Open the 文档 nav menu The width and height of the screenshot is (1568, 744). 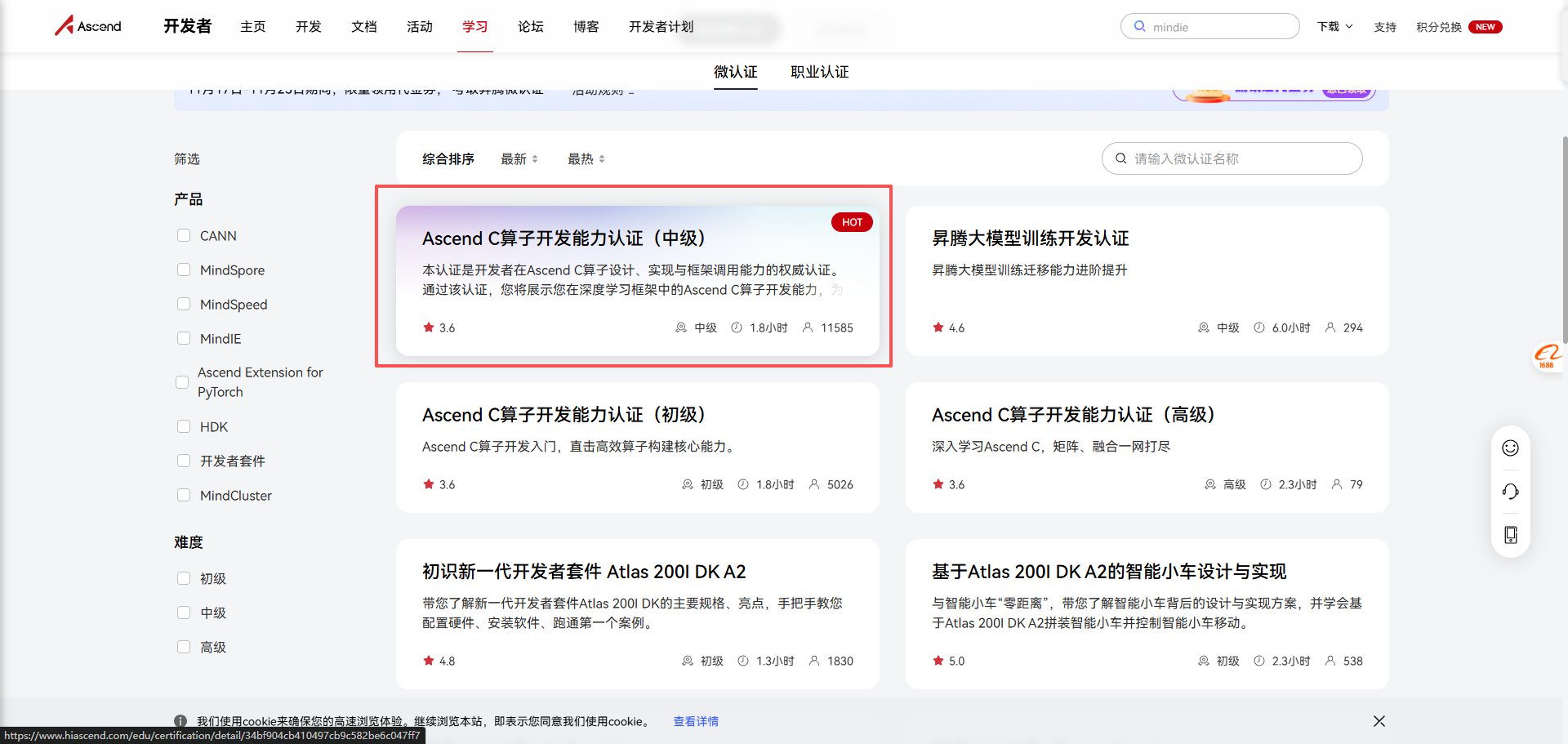pos(364,27)
